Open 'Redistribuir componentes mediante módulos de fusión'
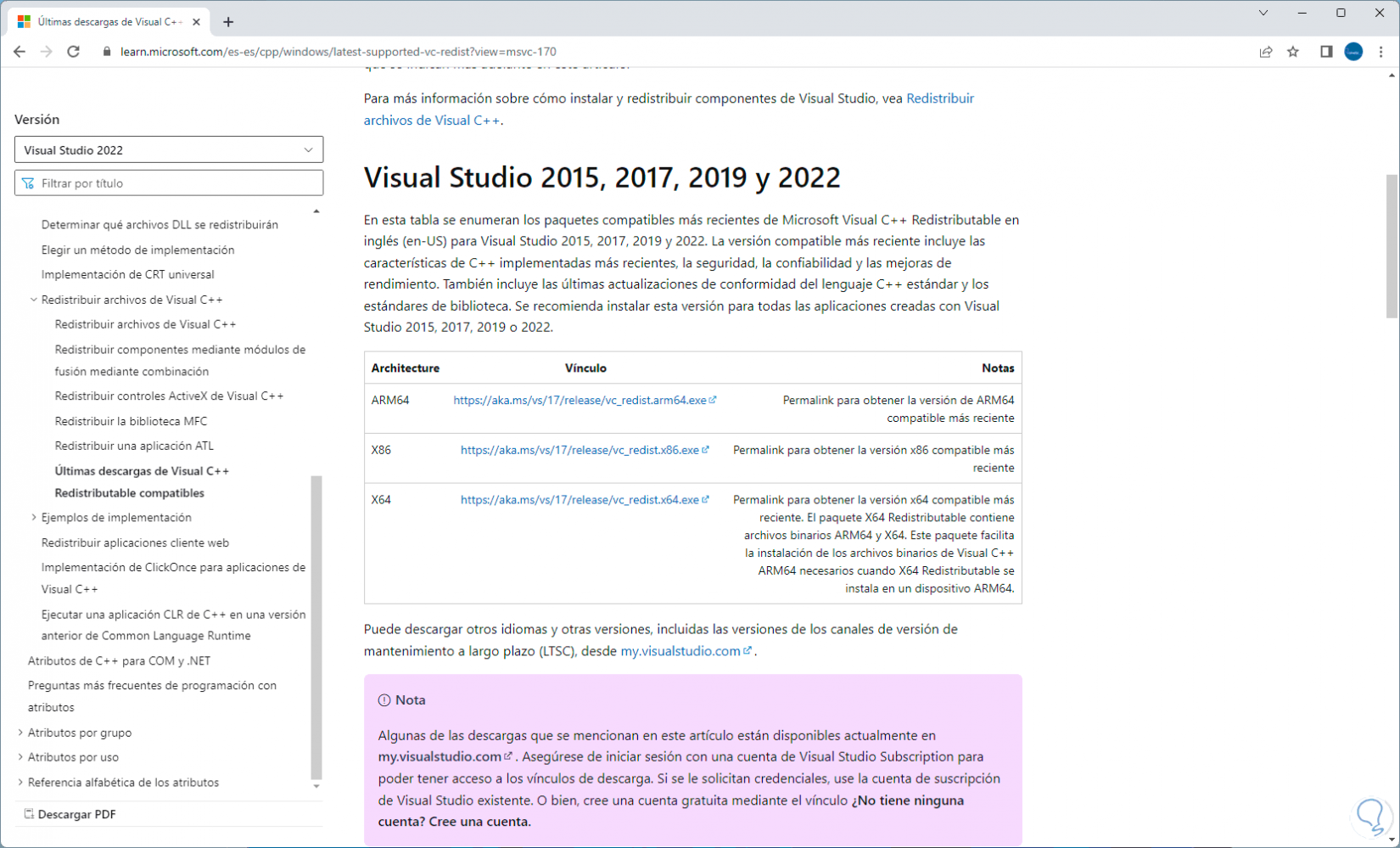The width and height of the screenshot is (1400, 848). [180, 360]
